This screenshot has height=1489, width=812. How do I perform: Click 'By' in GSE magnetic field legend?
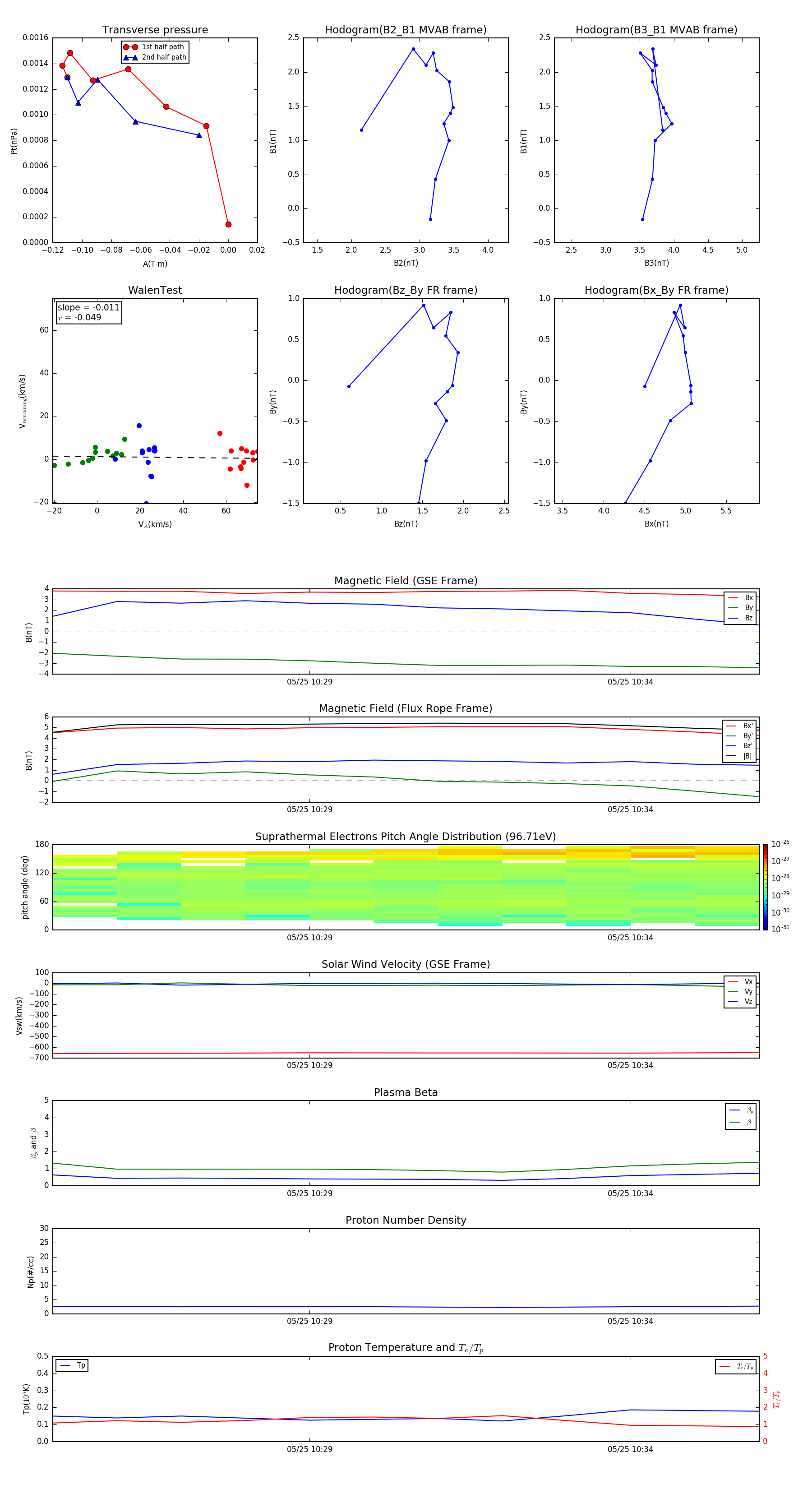click(x=741, y=607)
